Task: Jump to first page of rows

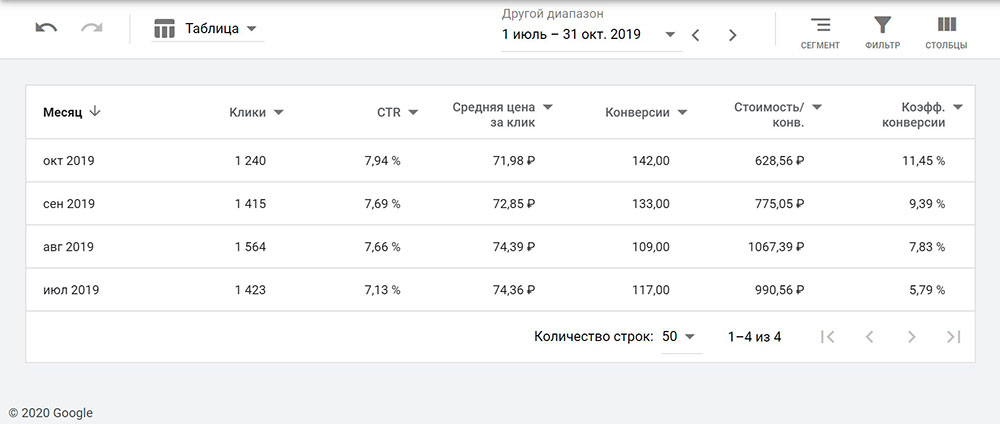Action: (827, 337)
